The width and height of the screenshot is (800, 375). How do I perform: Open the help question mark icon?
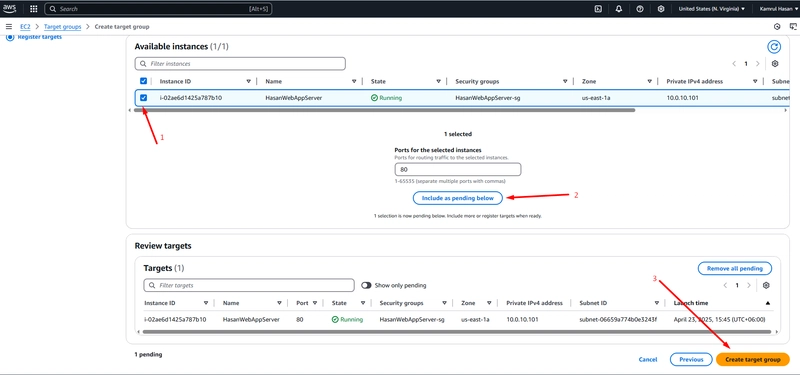tap(640, 9)
